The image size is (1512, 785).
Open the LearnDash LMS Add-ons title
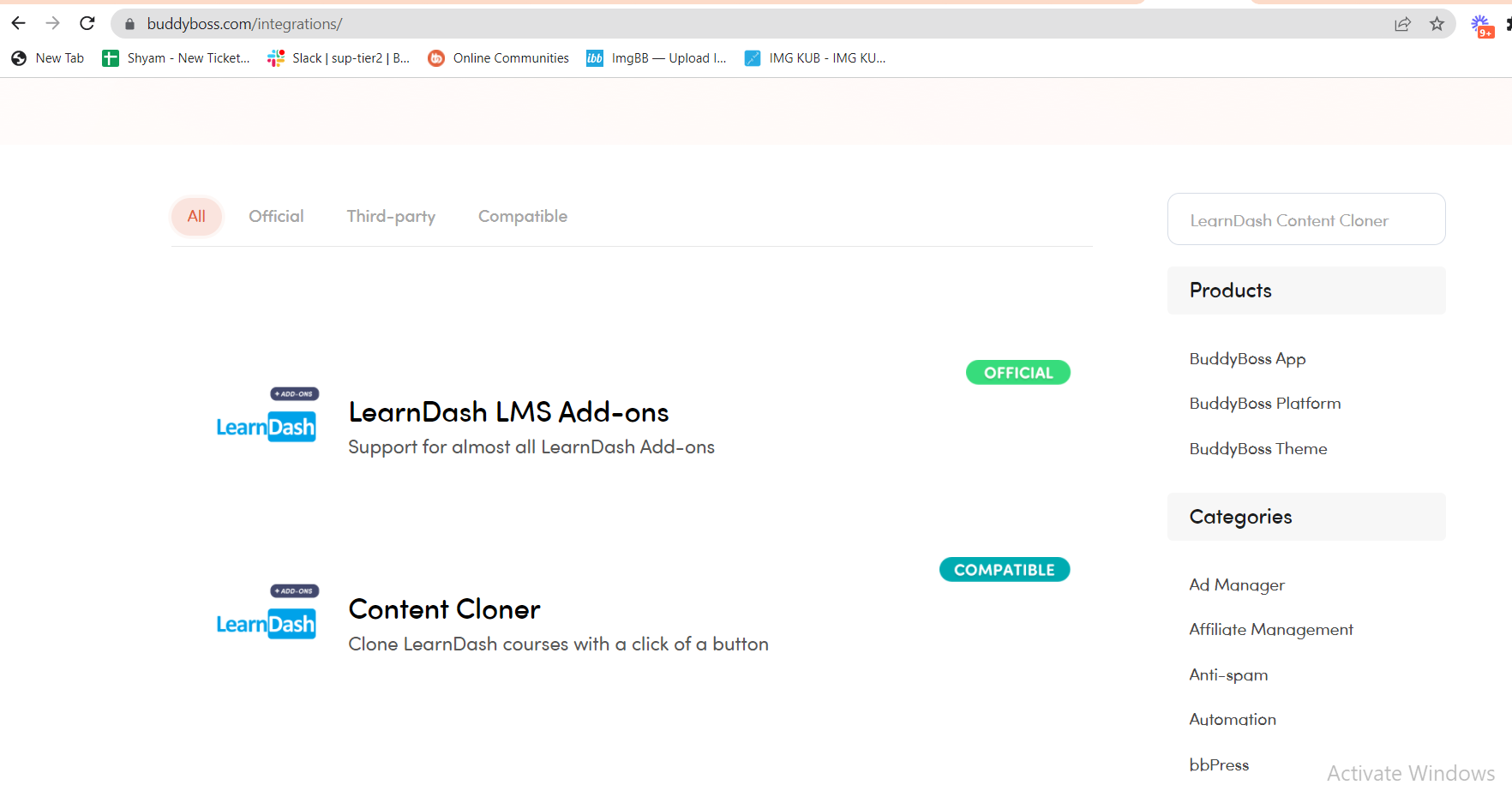(508, 412)
